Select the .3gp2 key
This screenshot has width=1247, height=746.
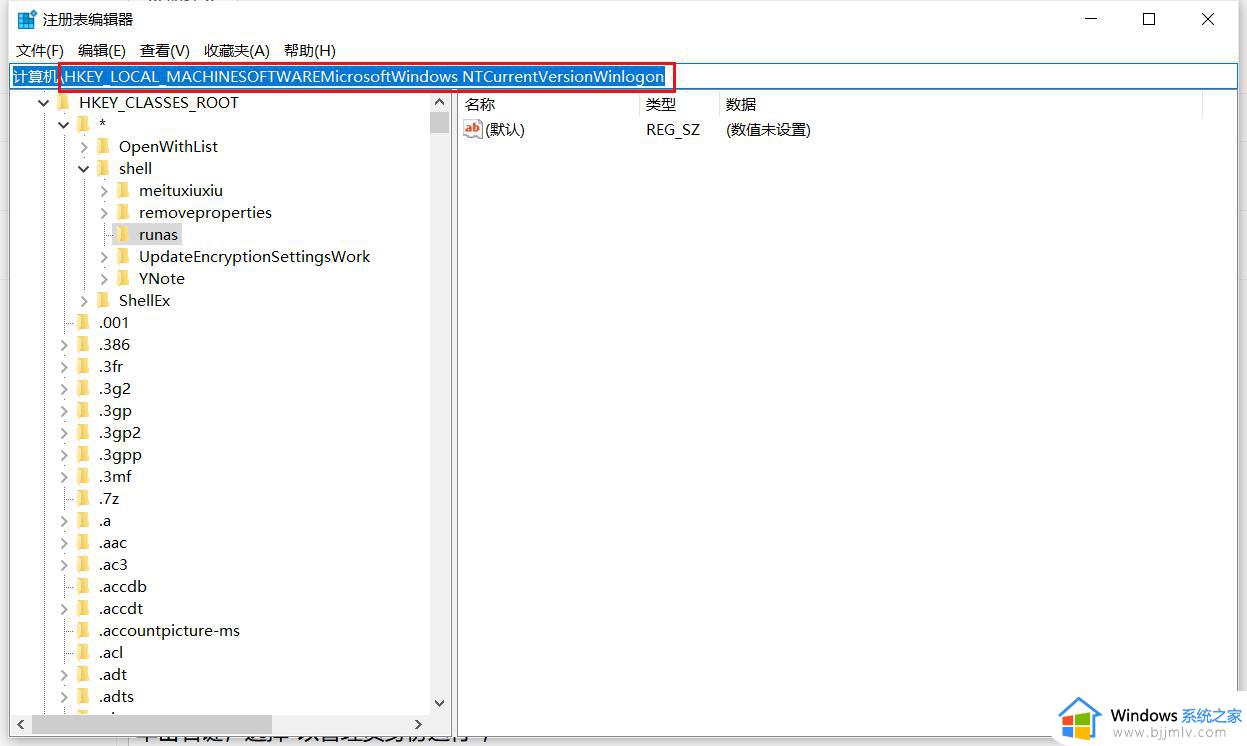[120, 432]
